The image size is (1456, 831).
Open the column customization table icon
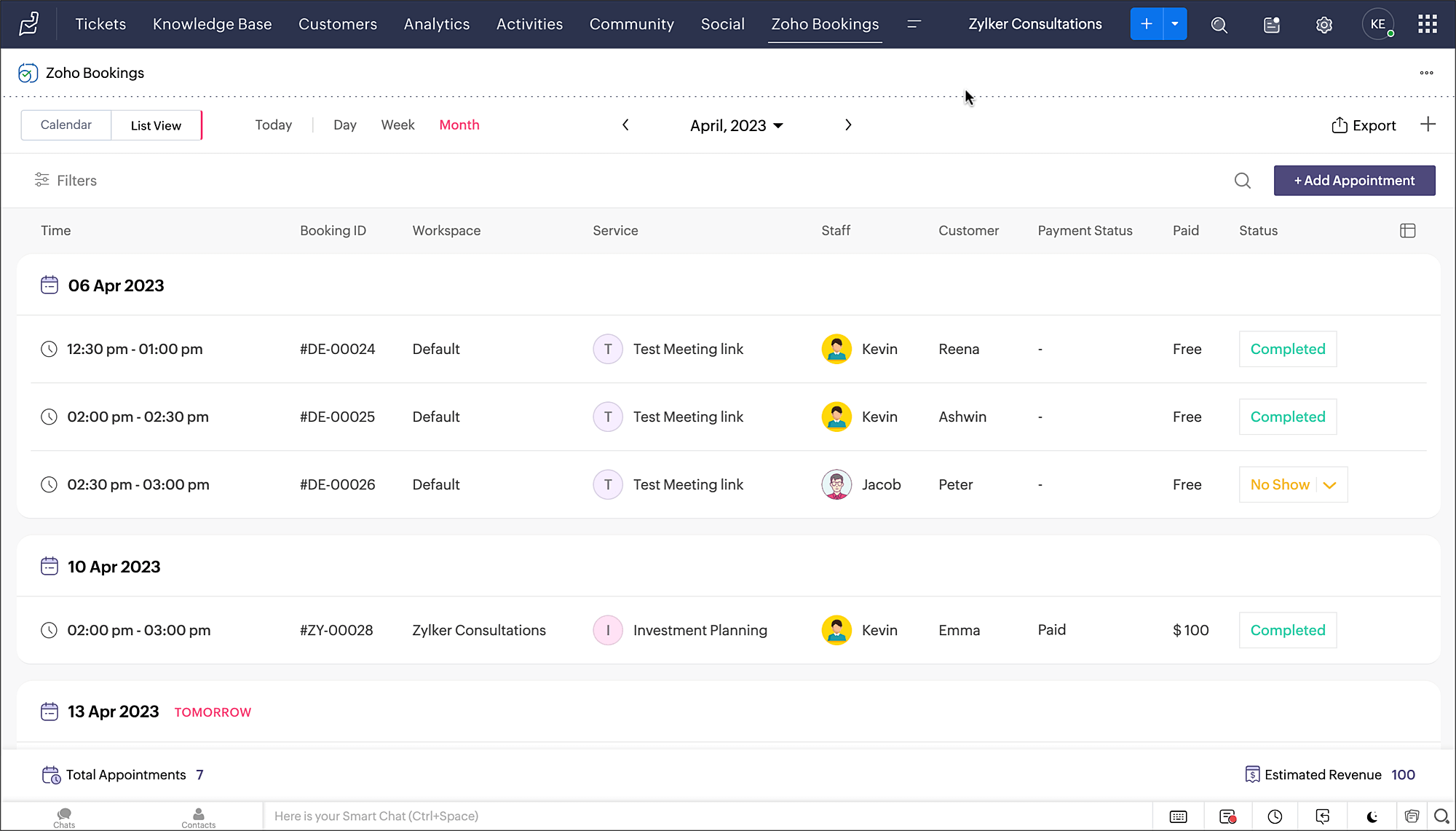[1407, 231]
